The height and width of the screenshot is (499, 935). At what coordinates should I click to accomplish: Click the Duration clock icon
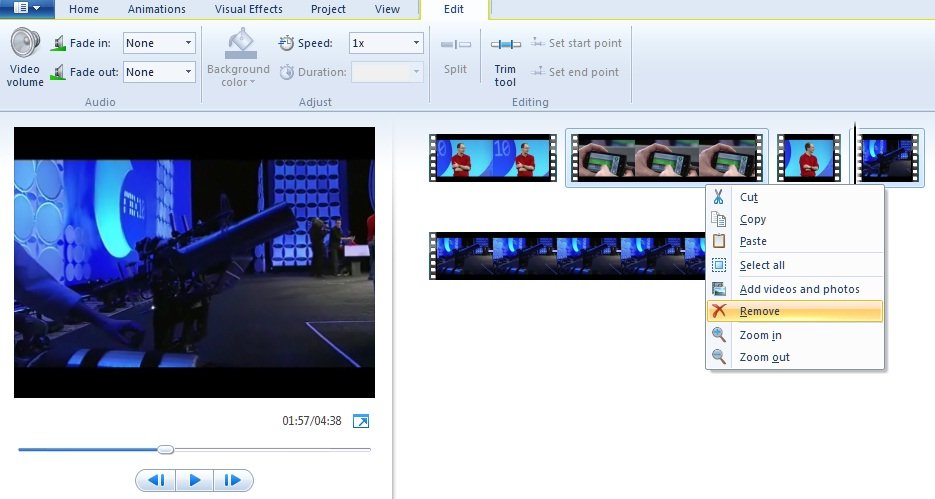[x=287, y=72]
